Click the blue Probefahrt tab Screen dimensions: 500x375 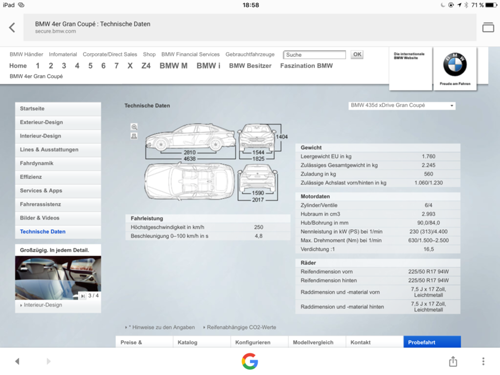coord(432,342)
